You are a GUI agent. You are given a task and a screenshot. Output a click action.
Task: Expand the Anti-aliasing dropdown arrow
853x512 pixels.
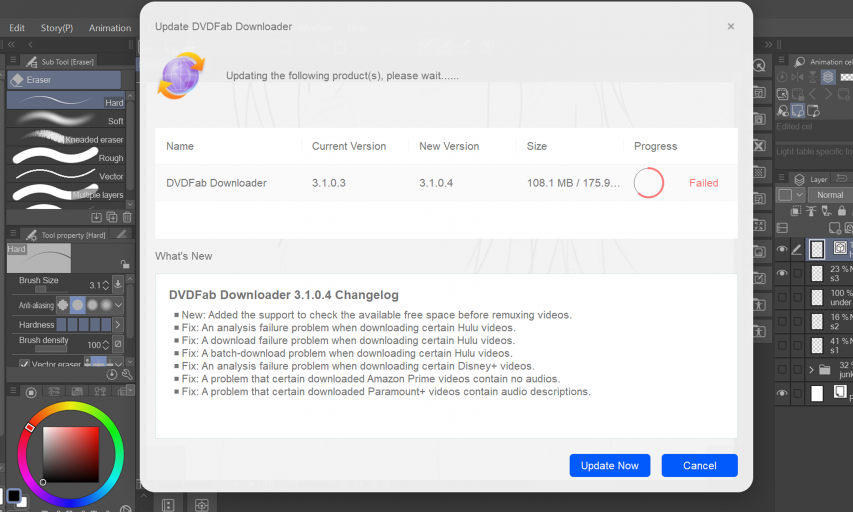pyautogui.click(x=118, y=305)
